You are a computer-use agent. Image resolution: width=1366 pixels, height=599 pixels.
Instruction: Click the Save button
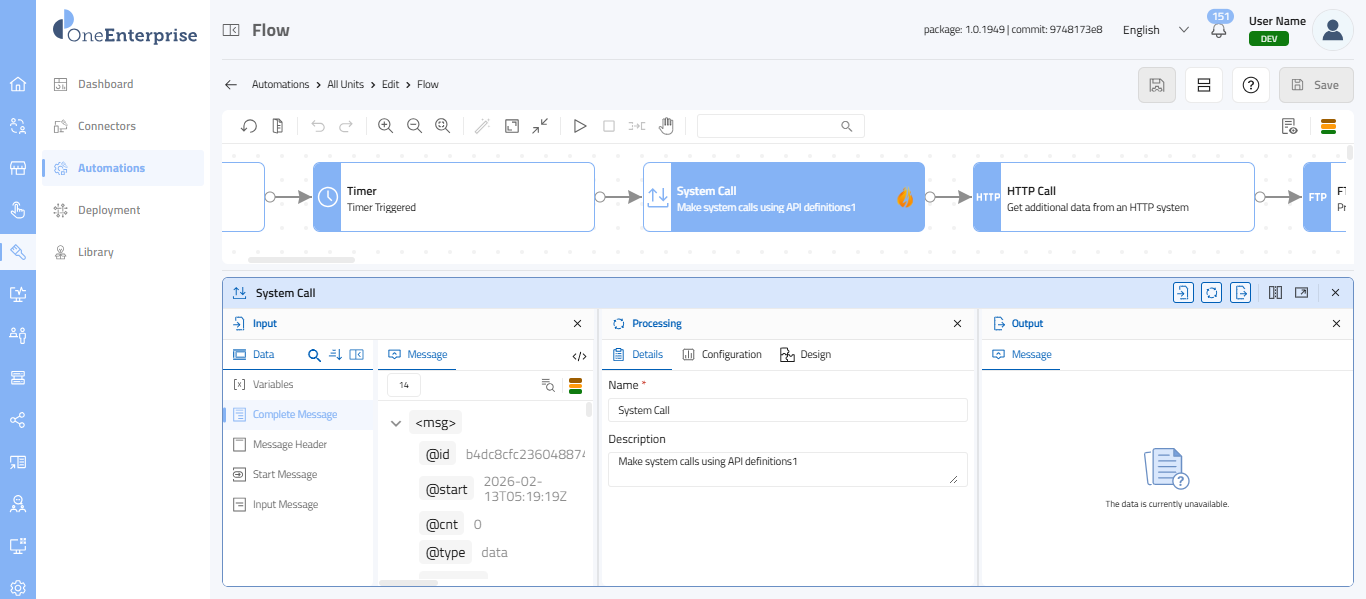[x=1315, y=85]
